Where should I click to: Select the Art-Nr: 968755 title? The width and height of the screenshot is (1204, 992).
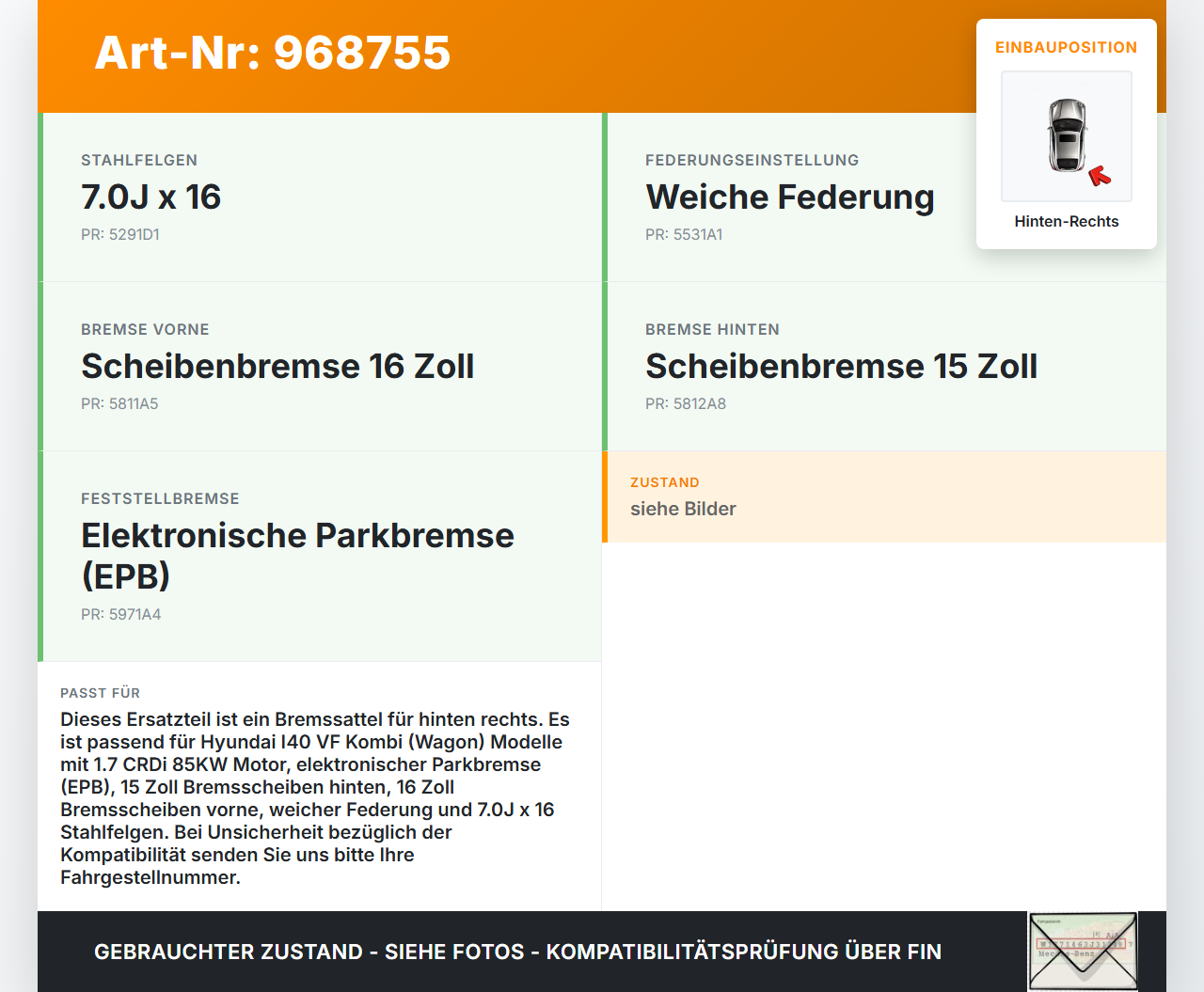tap(272, 55)
